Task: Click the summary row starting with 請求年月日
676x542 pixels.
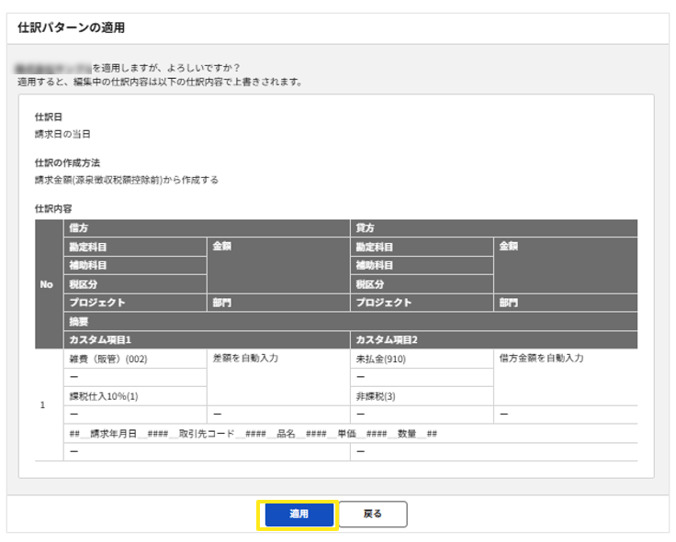Action: [x=351, y=433]
